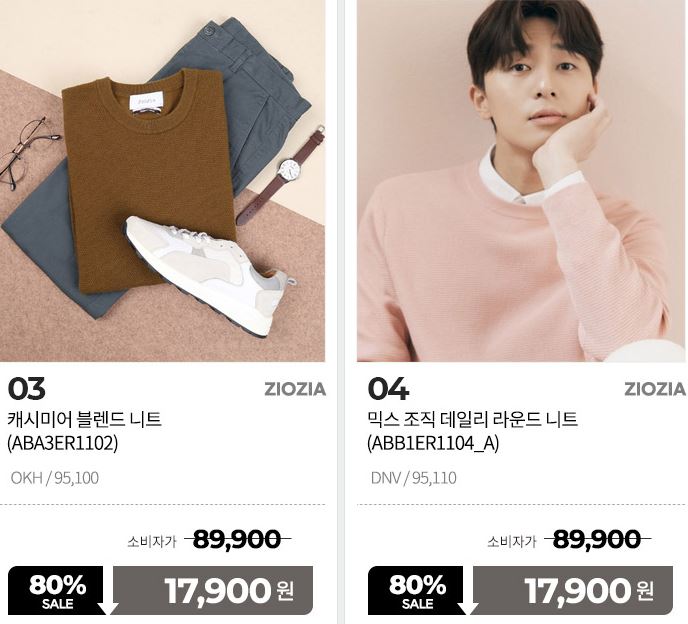Click the struck-through 89,900 price on item 04
Image resolution: width=688 pixels, height=624 pixels.
pyautogui.click(x=597, y=539)
